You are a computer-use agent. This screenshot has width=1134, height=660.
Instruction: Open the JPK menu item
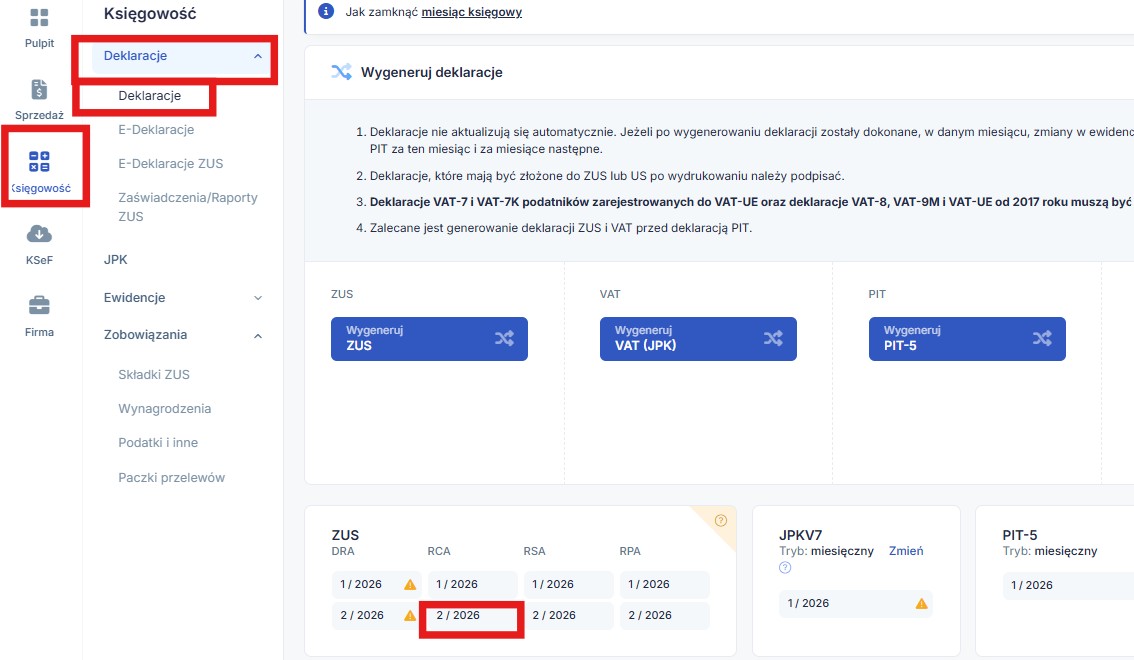(116, 260)
